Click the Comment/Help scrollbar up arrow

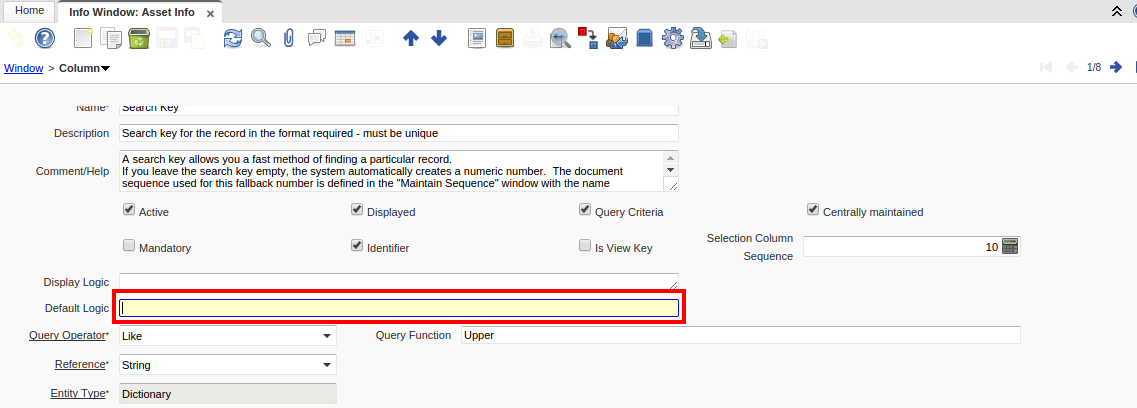pyautogui.click(x=671, y=158)
